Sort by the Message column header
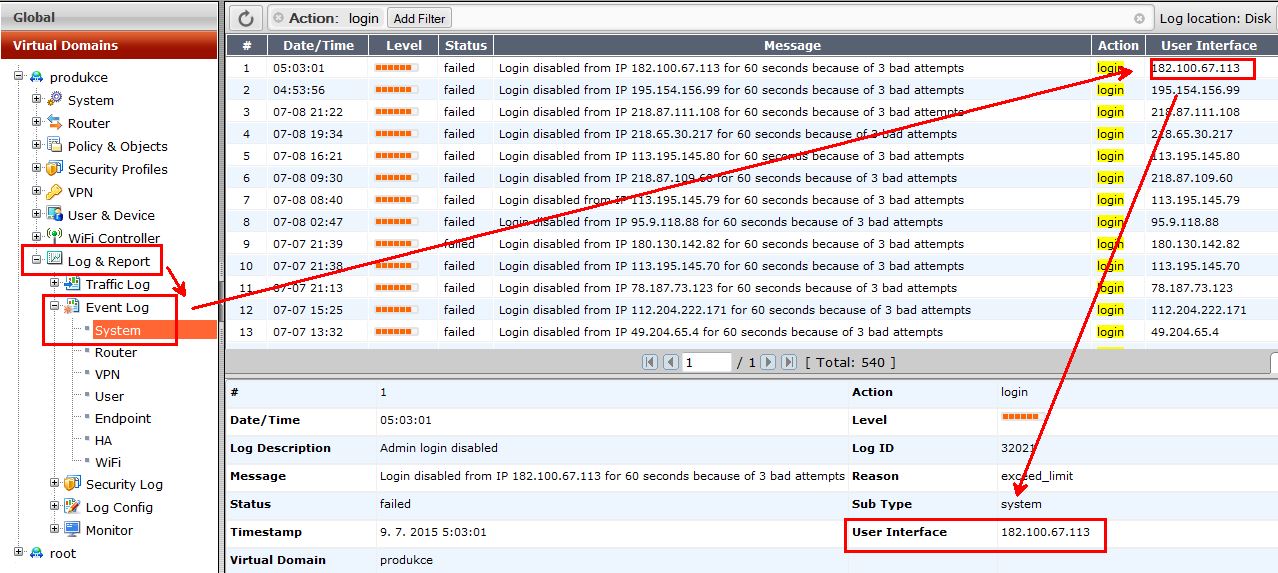 point(792,45)
